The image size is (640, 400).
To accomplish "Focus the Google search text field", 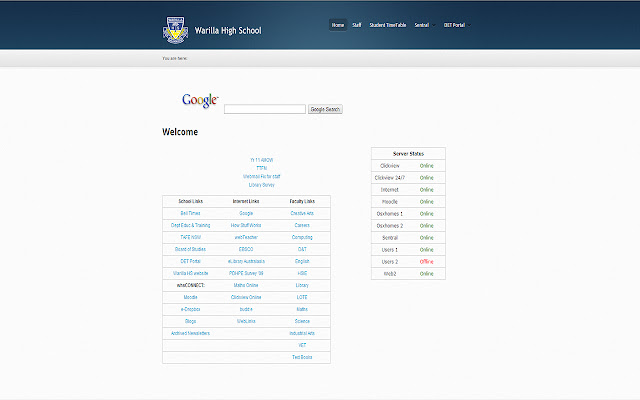I will (264, 109).
